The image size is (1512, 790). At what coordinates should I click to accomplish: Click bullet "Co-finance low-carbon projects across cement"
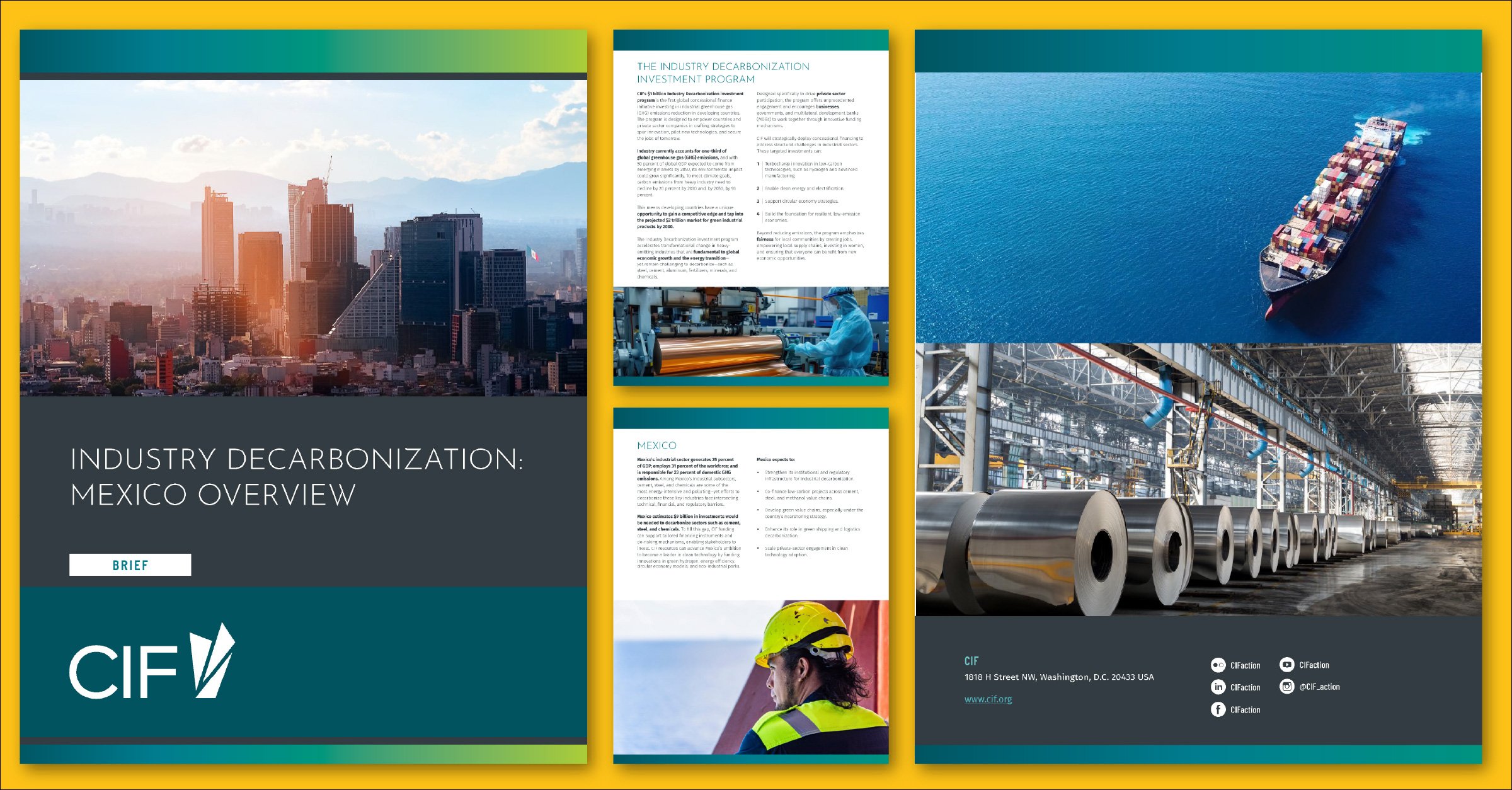[x=808, y=495]
